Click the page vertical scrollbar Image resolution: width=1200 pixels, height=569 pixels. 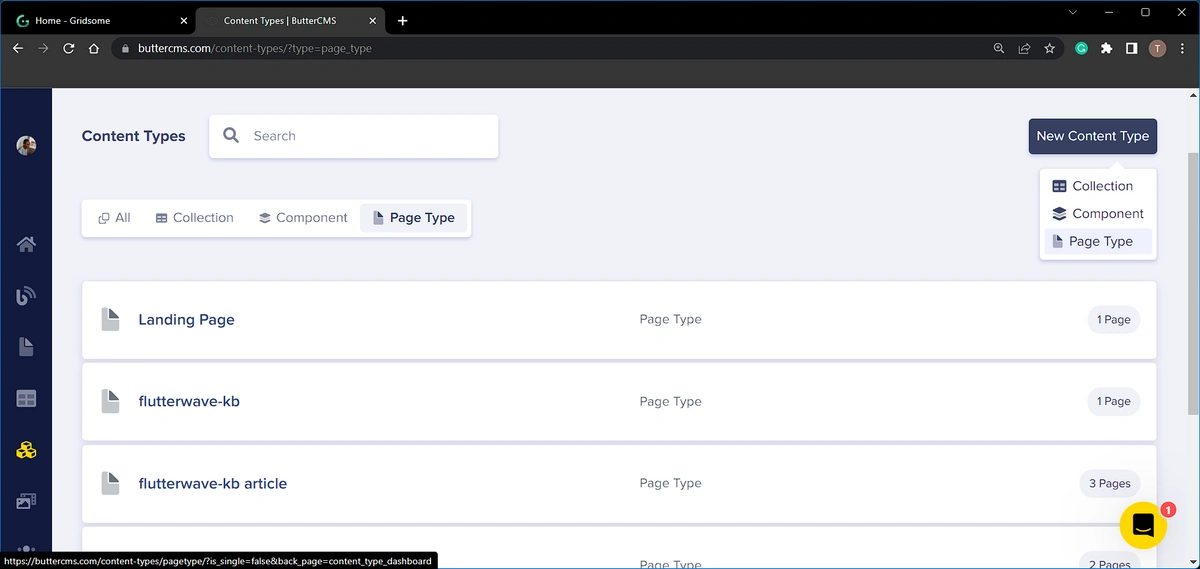(x=1193, y=285)
